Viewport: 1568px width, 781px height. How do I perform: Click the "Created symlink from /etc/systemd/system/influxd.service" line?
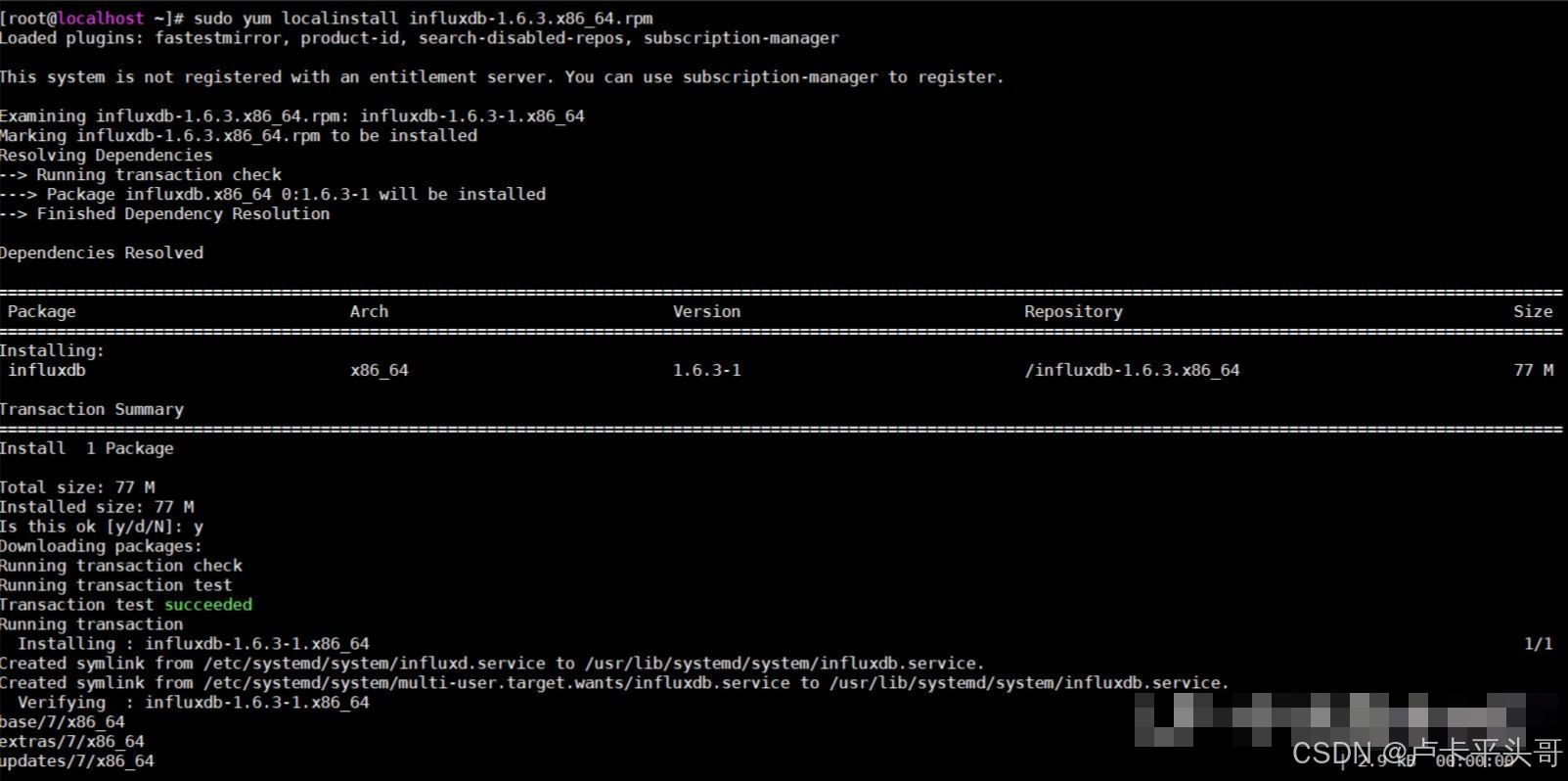click(492, 664)
